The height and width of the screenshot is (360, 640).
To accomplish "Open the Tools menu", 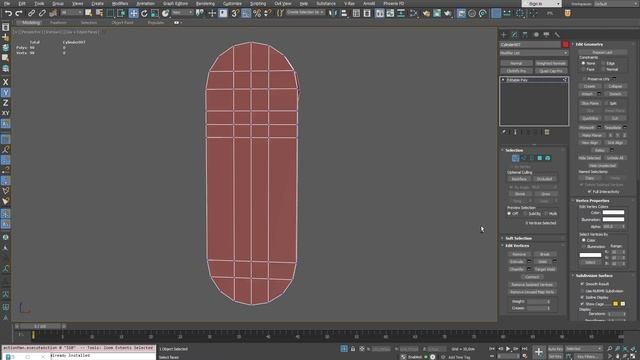I will tap(39, 3).
